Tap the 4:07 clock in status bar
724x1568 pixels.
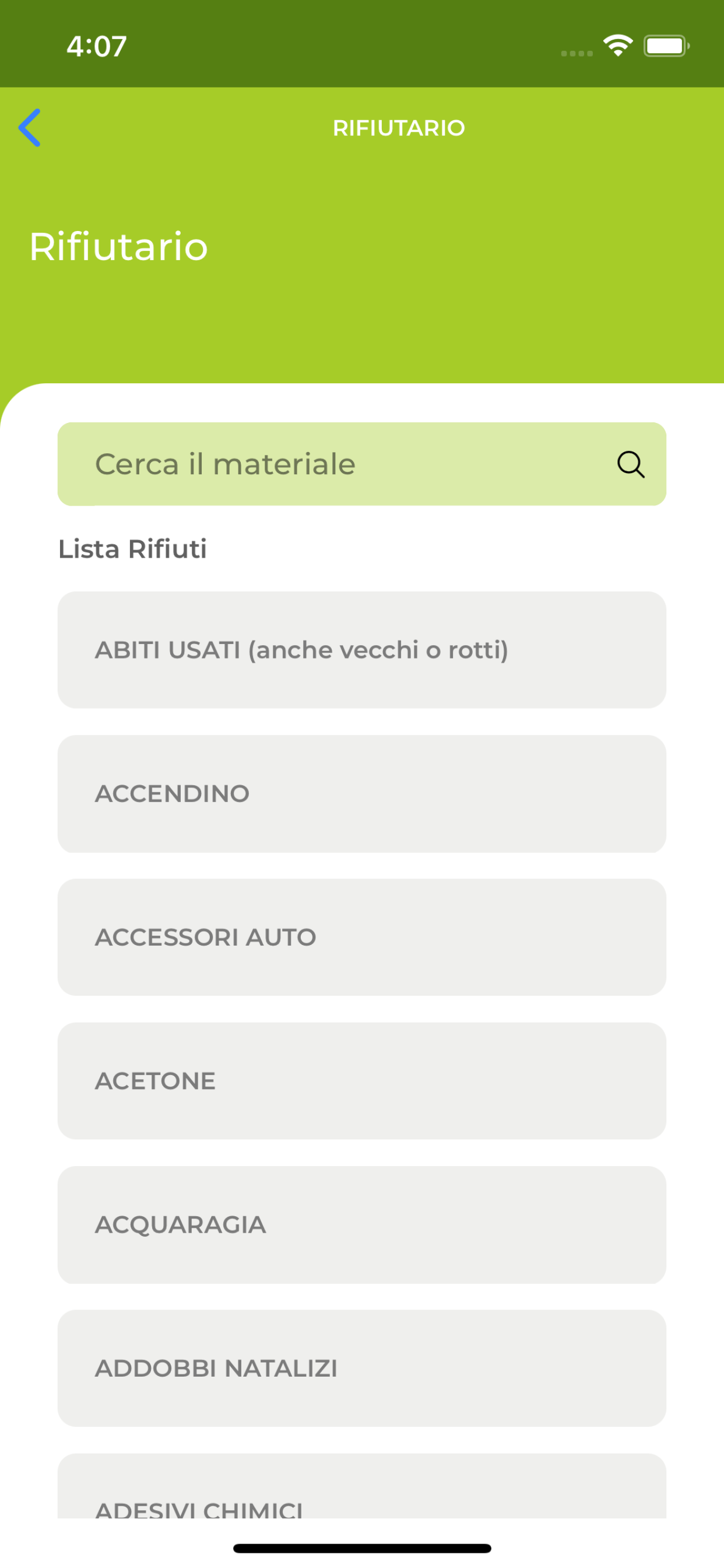tap(97, 46)
